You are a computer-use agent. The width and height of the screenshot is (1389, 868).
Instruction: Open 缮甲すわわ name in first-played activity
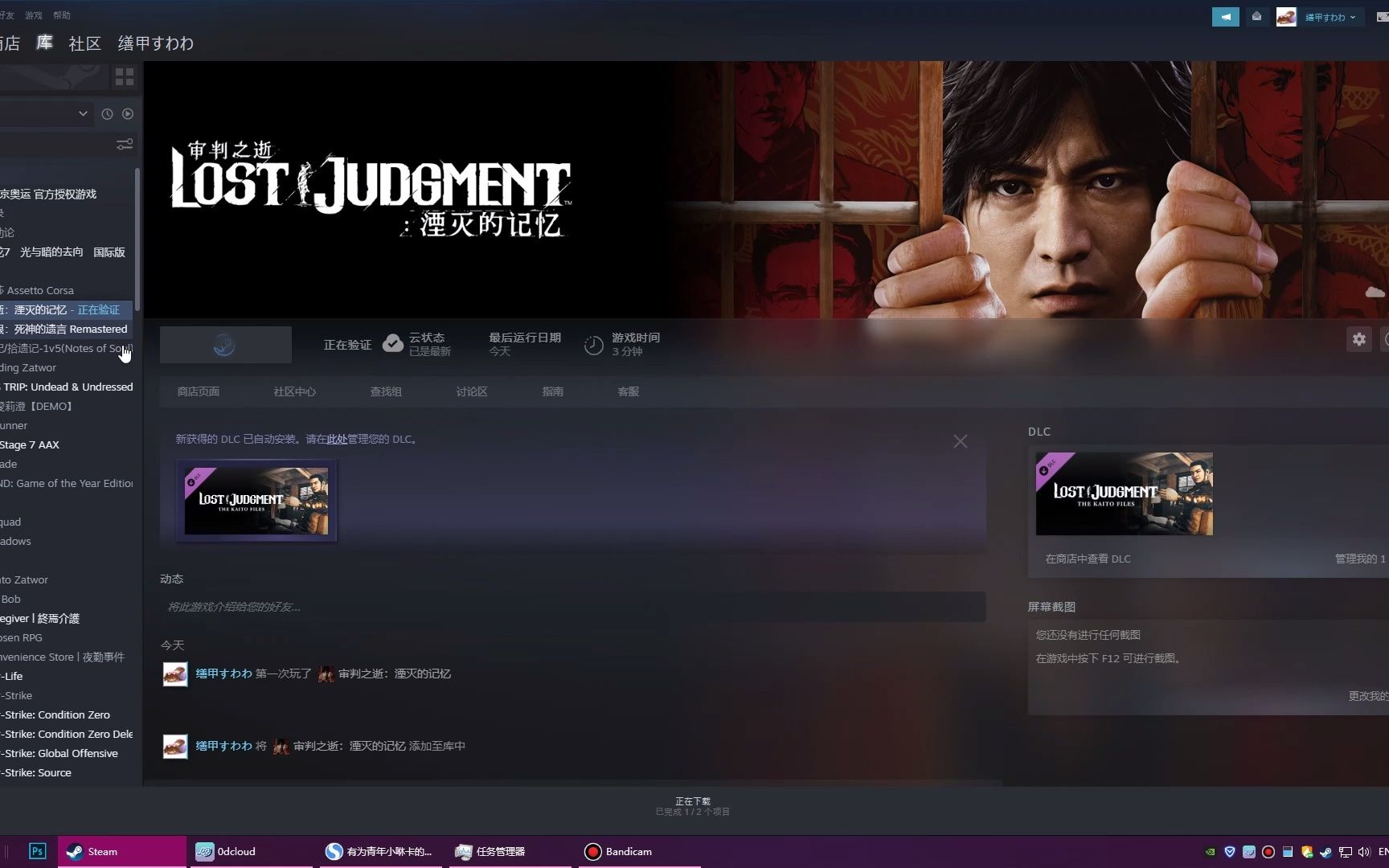click(x=223, y=674)
